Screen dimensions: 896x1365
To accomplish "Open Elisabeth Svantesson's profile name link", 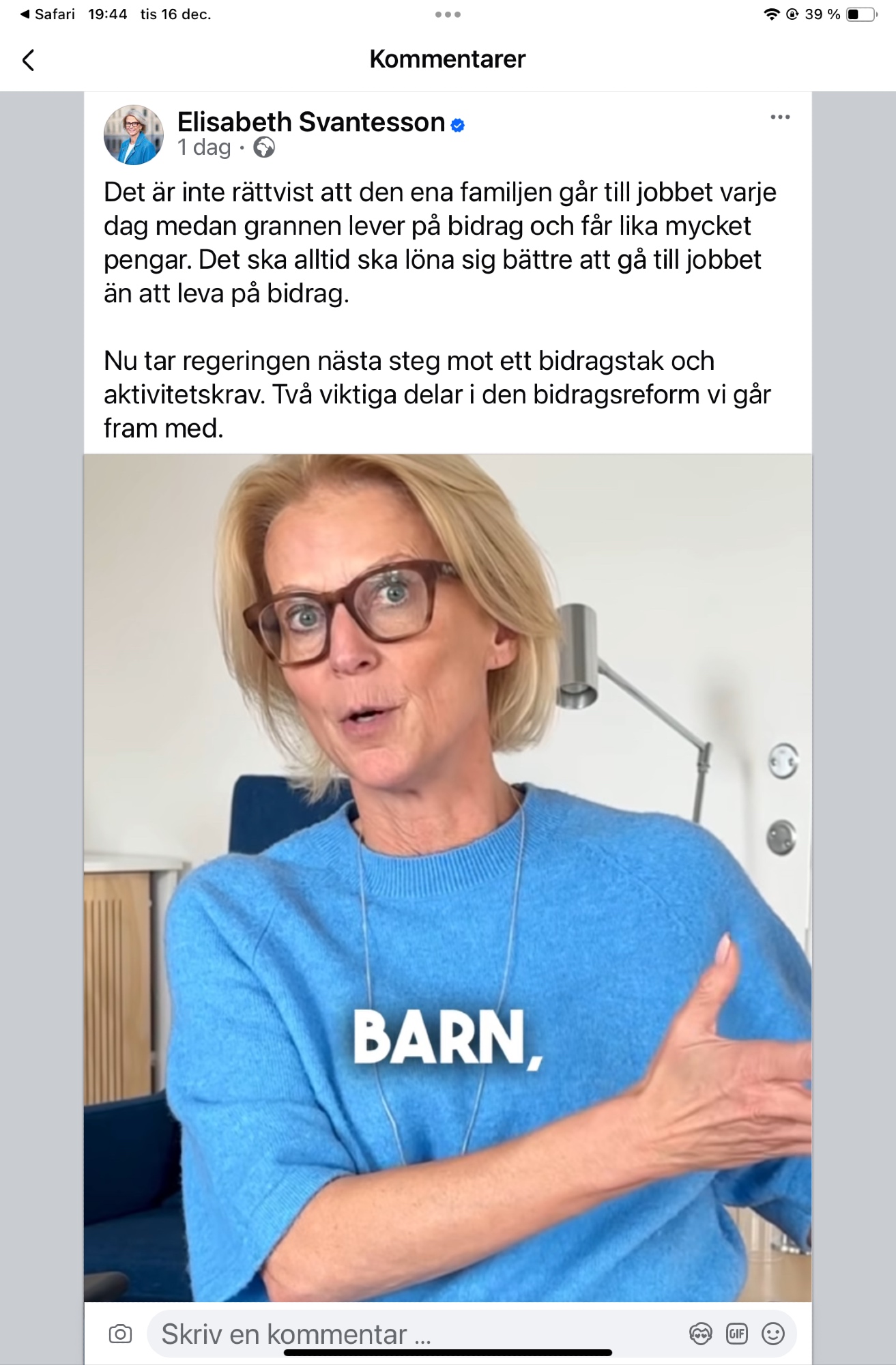I will point(311,122).
